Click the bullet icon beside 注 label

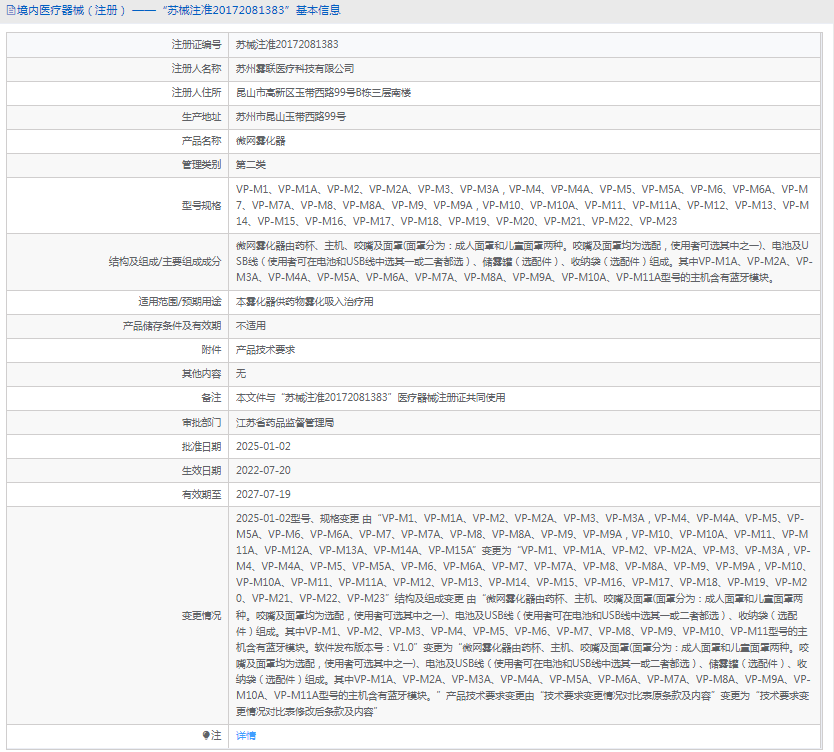(x=206, y=736)
